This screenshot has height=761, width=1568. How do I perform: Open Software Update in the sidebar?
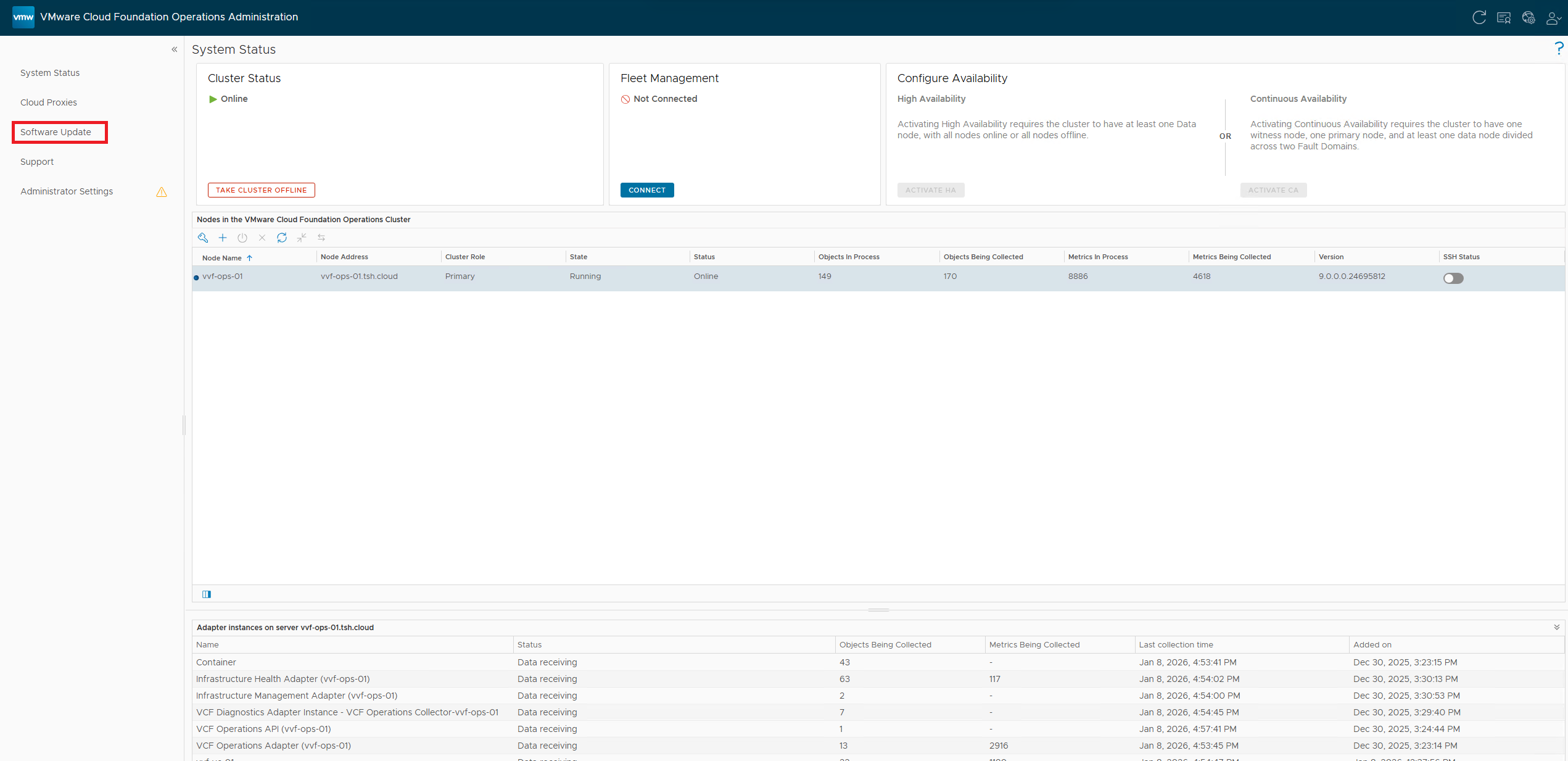56,132
